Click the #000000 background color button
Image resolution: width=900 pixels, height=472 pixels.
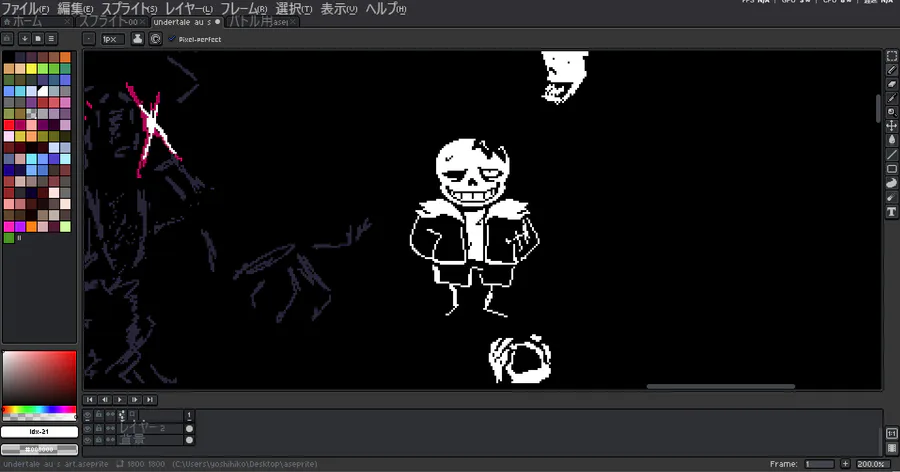39,449
